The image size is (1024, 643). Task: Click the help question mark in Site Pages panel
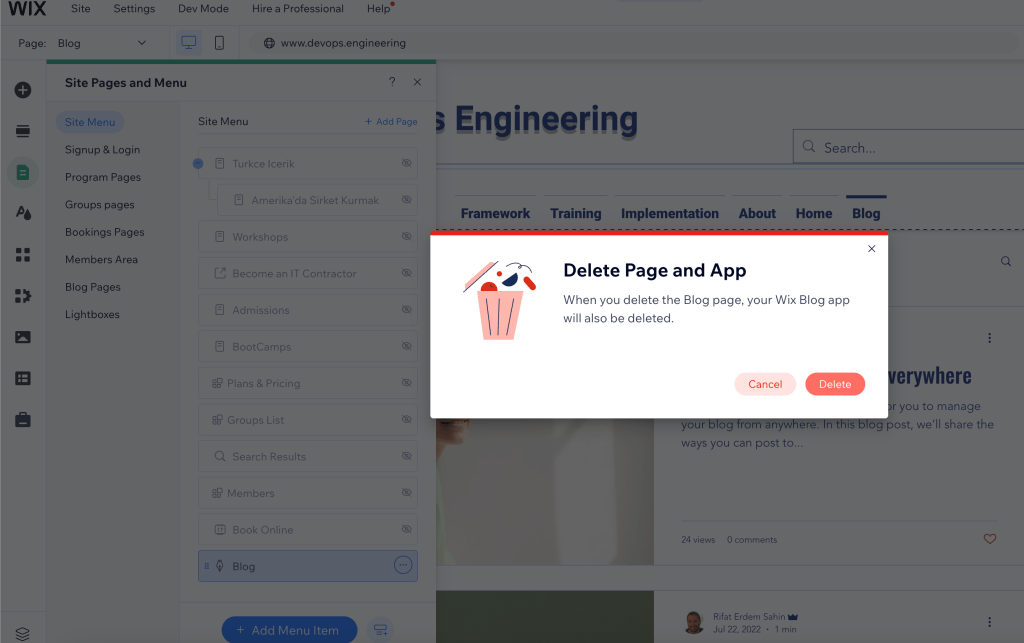392,82
